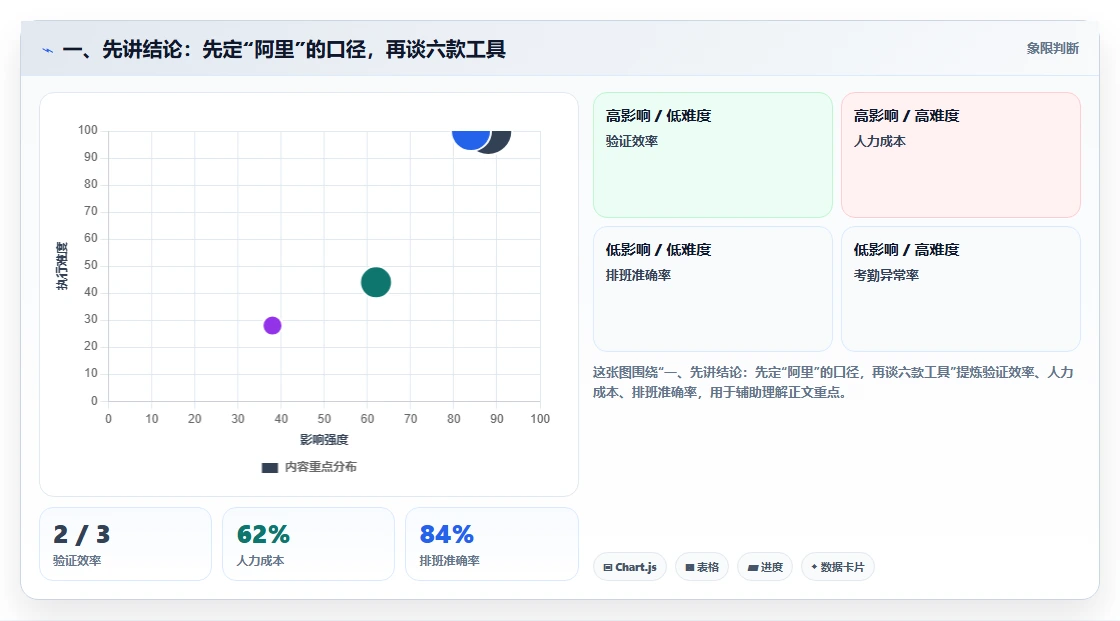
Task: Click the lightning icon beside the section title
Action: tap(48, 50)
